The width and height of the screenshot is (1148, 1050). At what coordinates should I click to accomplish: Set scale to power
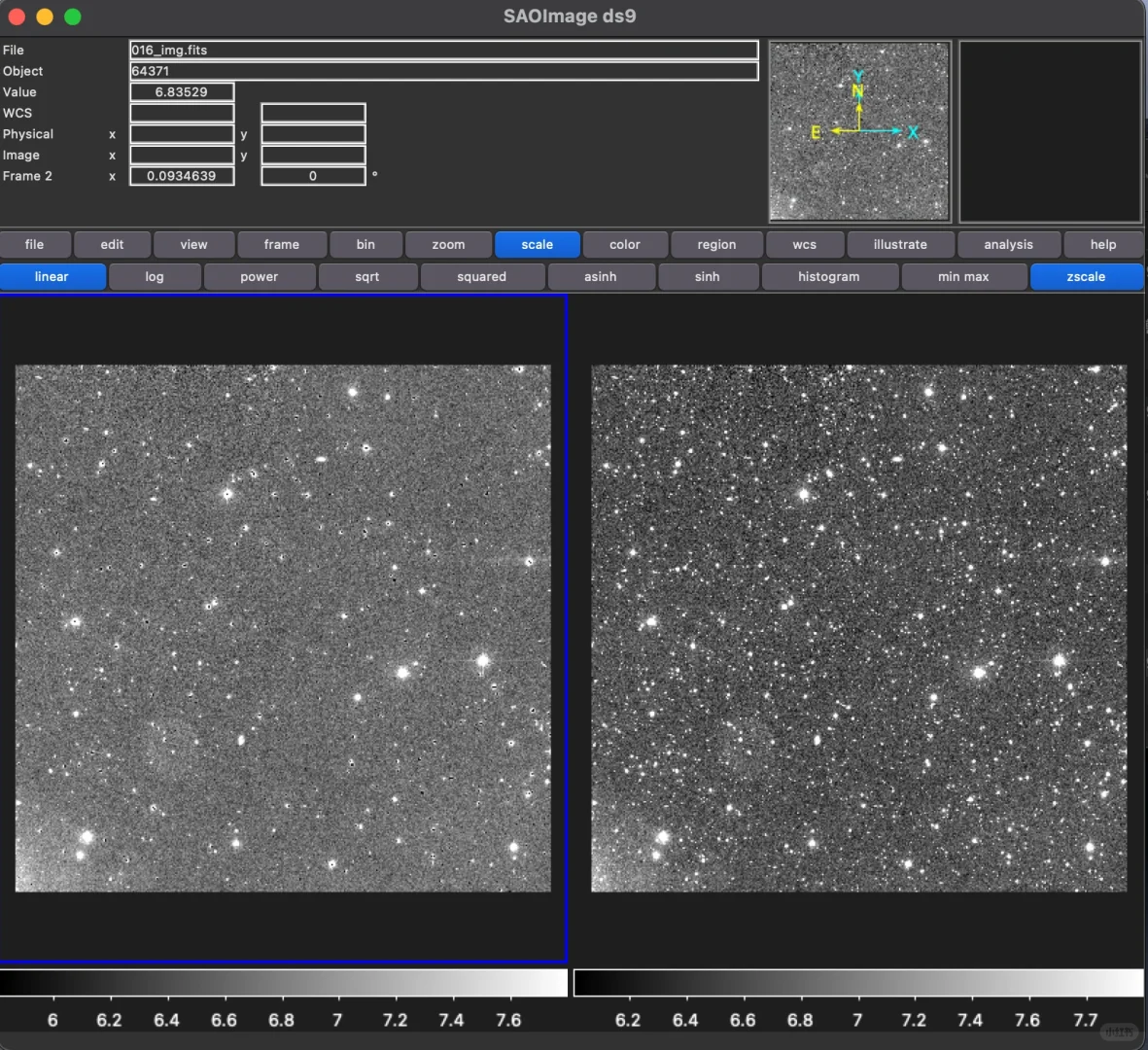click(260, 277)
